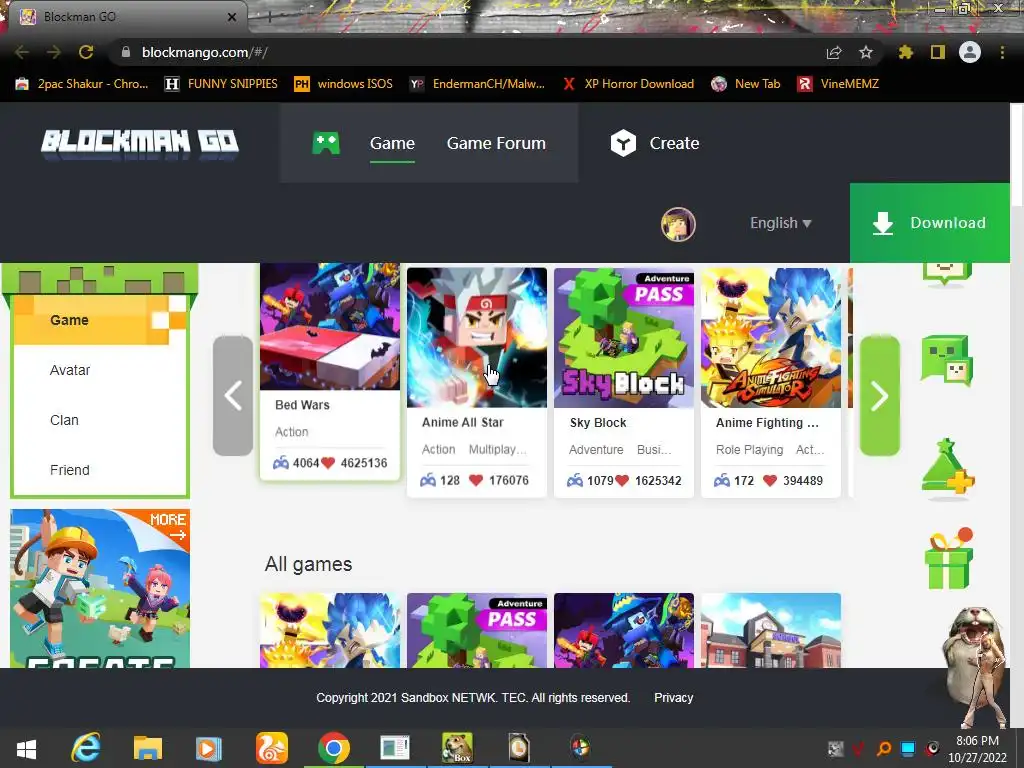Click the media player taskbar icon

208,748
